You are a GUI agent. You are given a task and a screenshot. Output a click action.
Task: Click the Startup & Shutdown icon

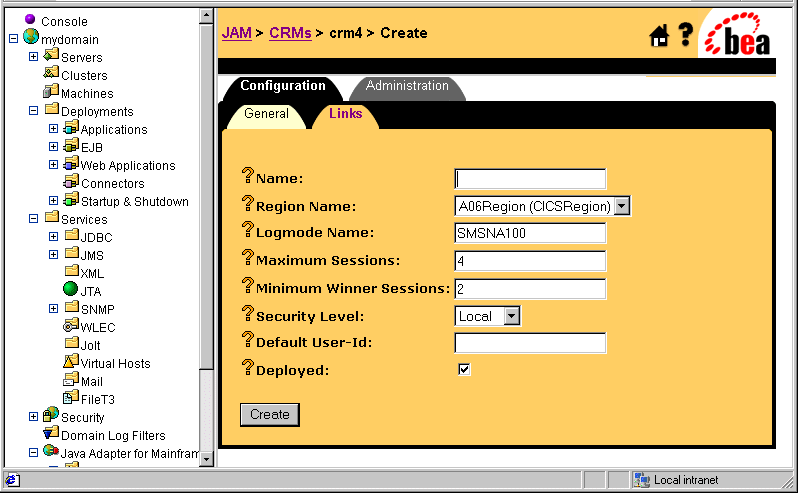71,199
